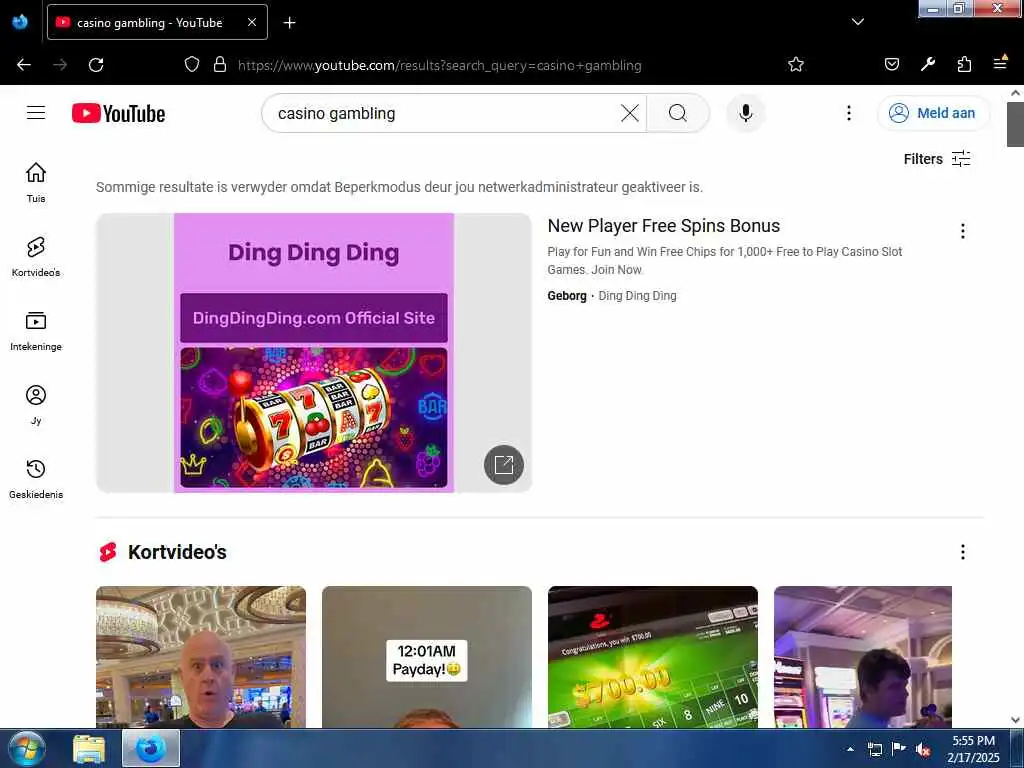Save to Pocket icon in toolbar
Image resolution: width=1024 pixels, height=768 pixels.
pyautogui.click(x=891, y=65)
